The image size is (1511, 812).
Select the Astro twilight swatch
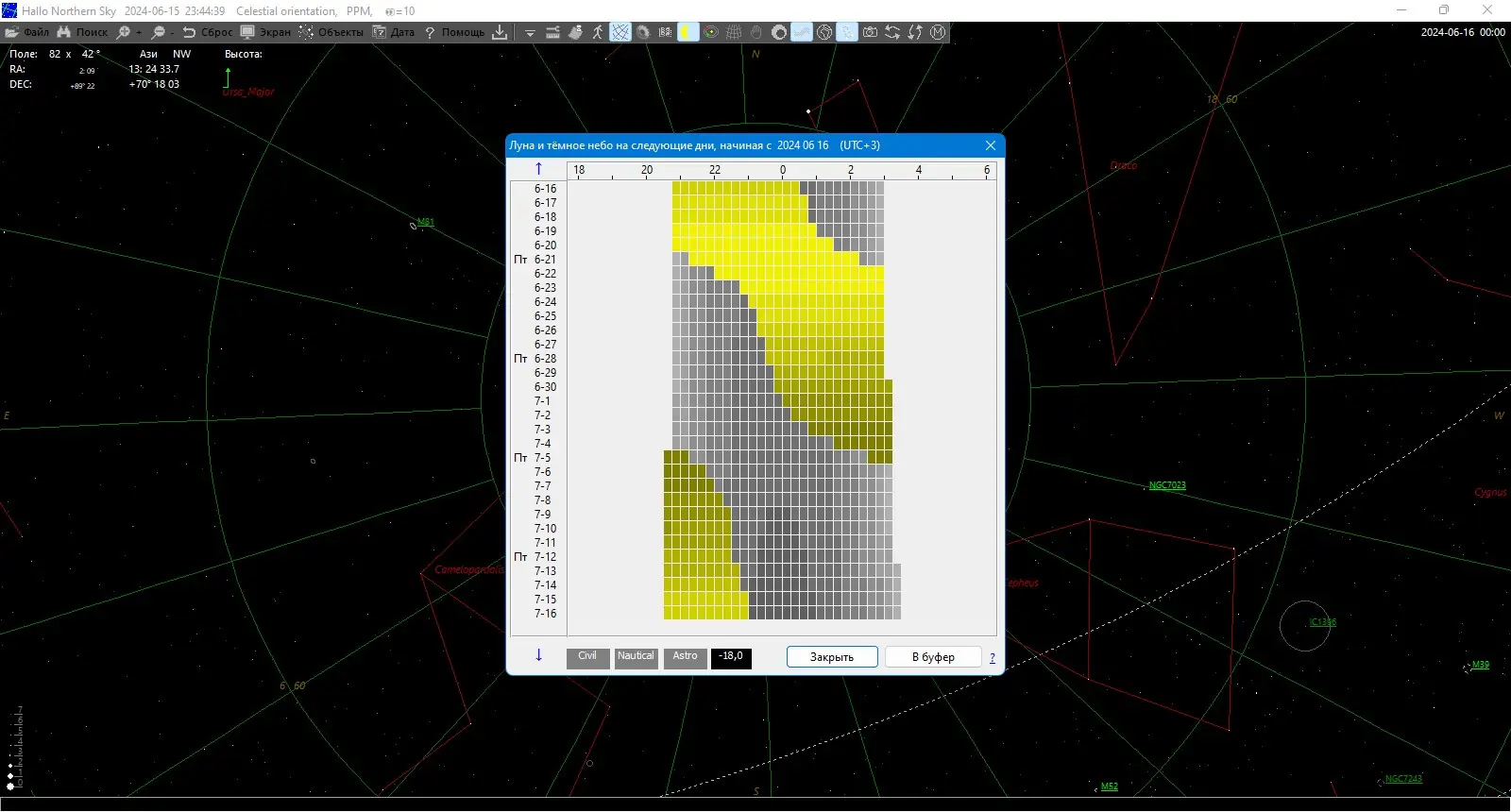click(685, 657)
